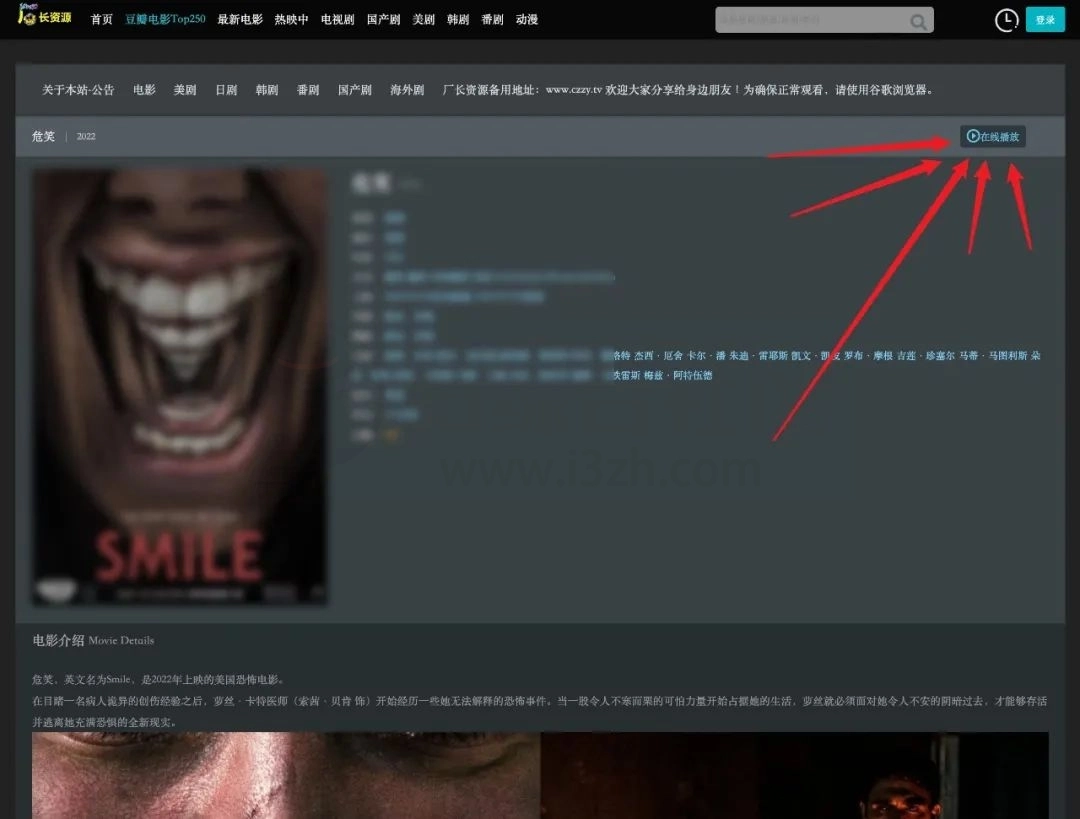Click the Smile movie poster thumbnail
Image resolution: width=1080 pixels, height=819 pixels.
click(180, 386)
